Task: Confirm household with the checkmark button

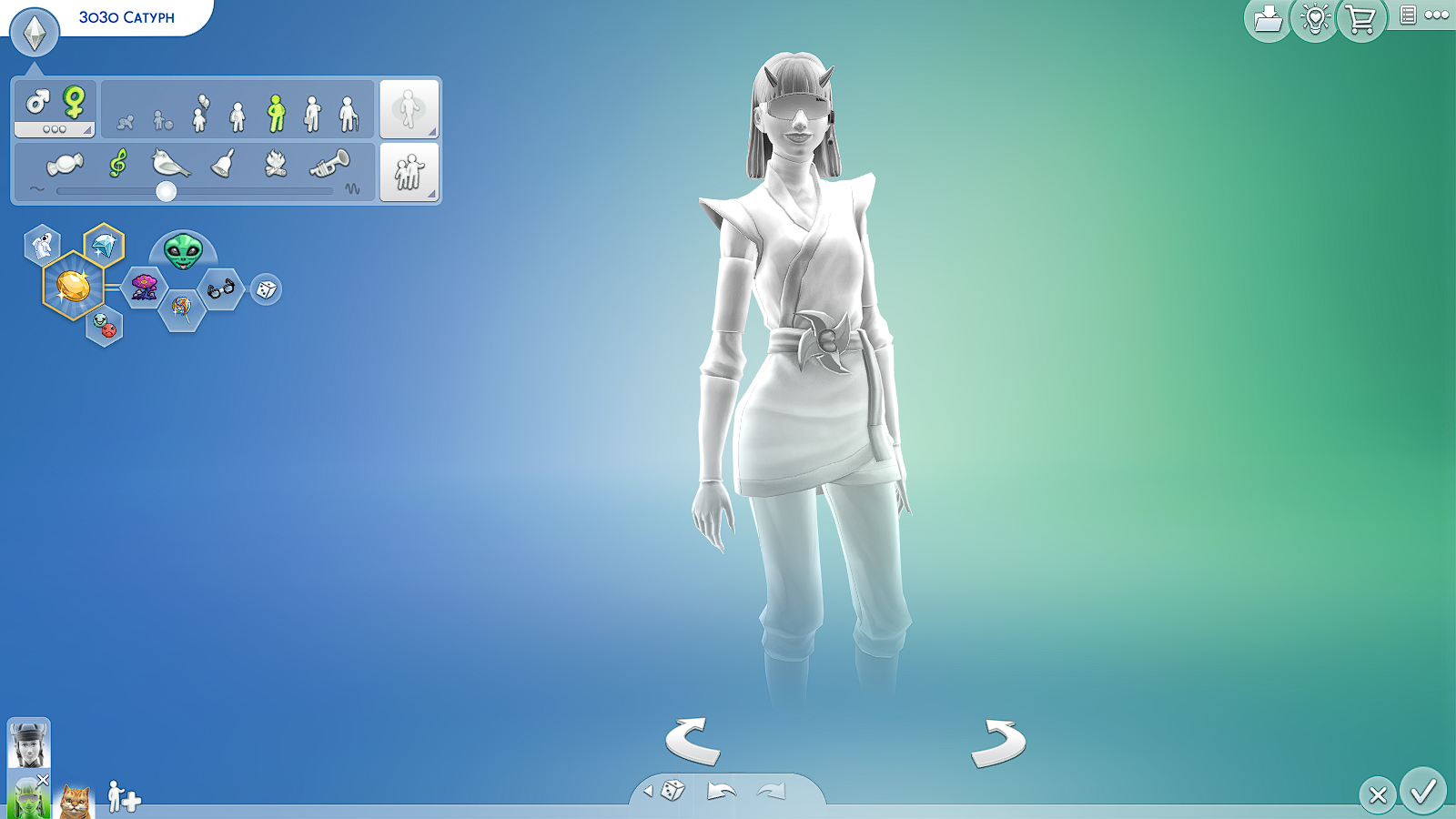Action: (1423, 793)
